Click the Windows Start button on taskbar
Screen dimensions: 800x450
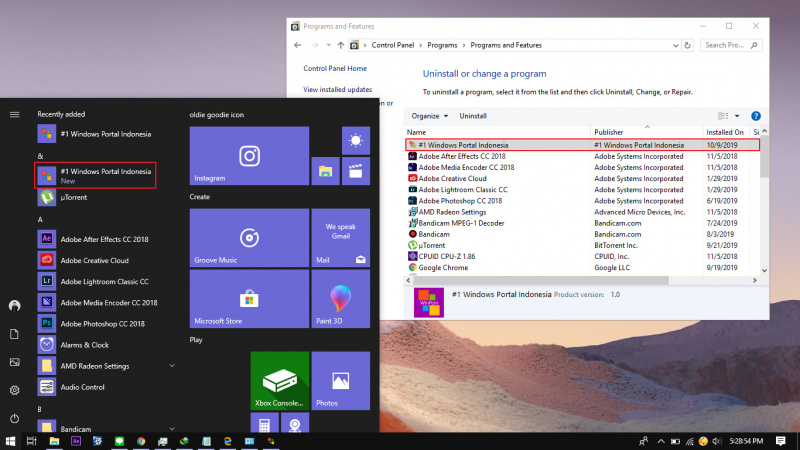tap(11, 441)
